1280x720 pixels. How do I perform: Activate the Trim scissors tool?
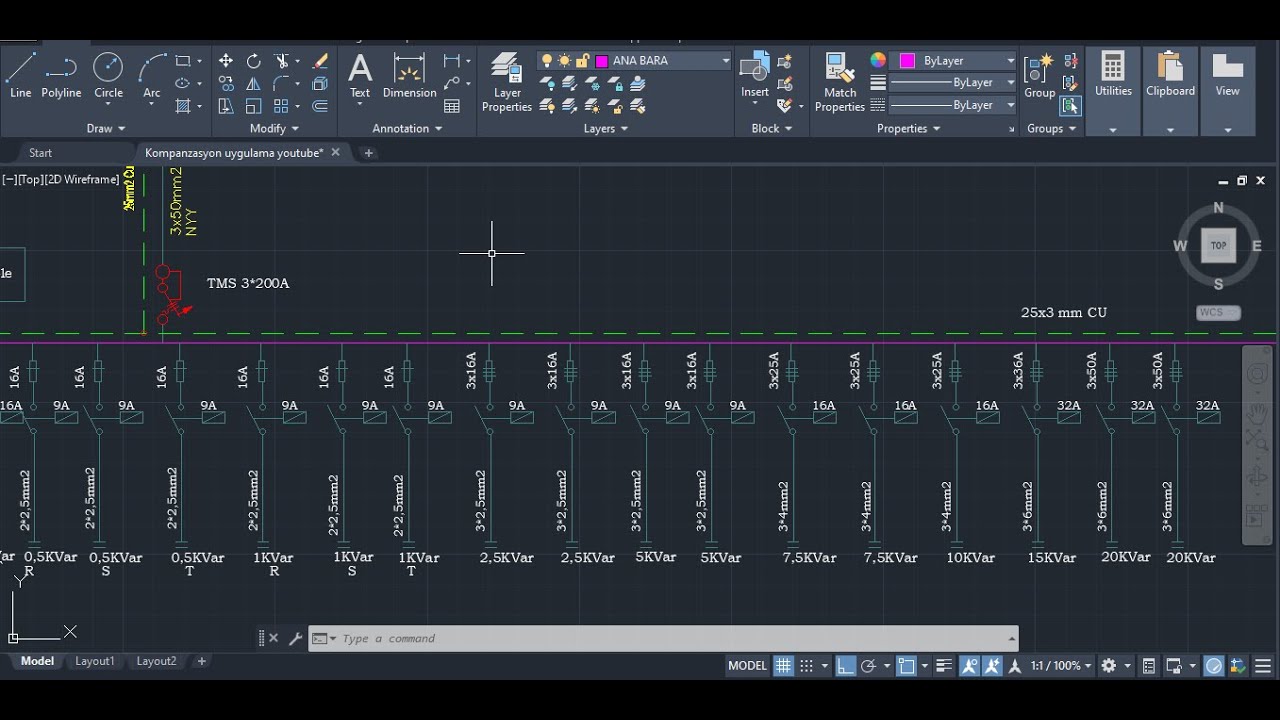282,61
